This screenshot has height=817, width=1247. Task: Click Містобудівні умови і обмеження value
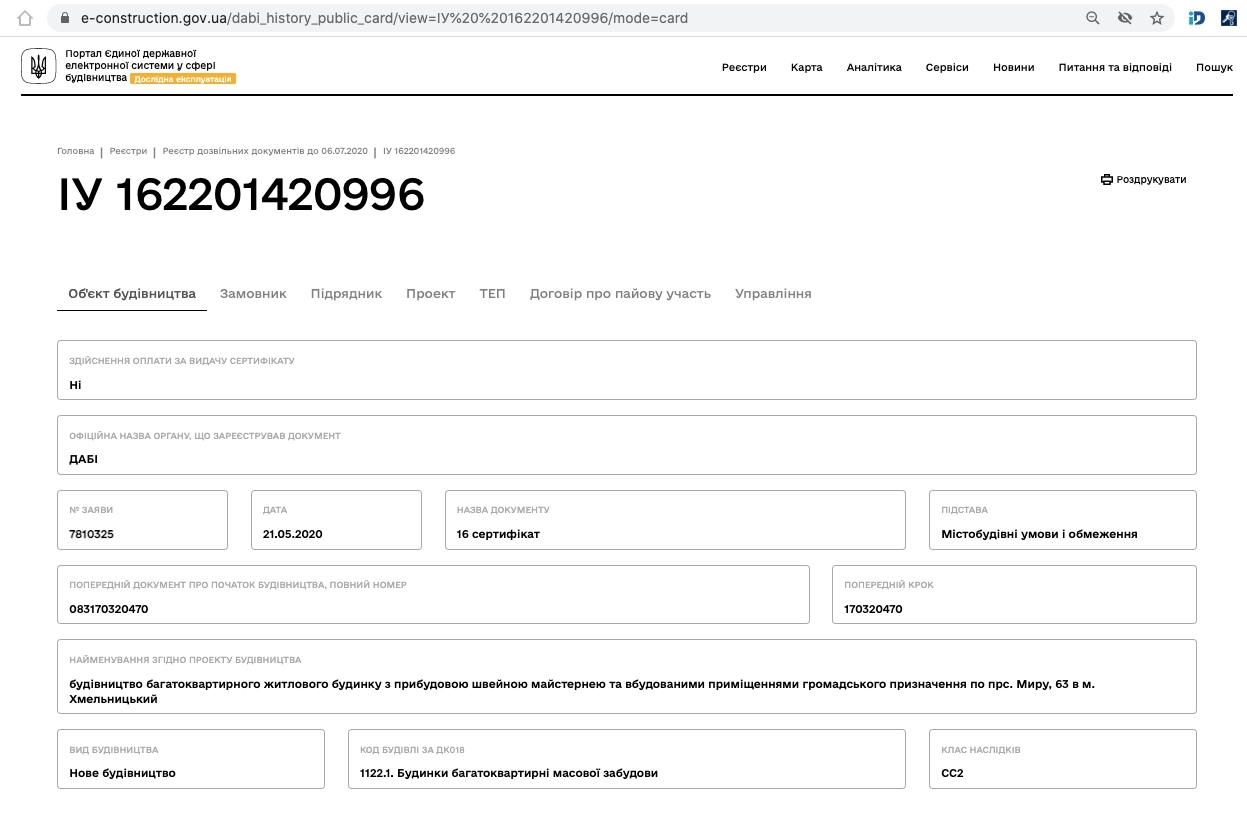(1039, 534)
